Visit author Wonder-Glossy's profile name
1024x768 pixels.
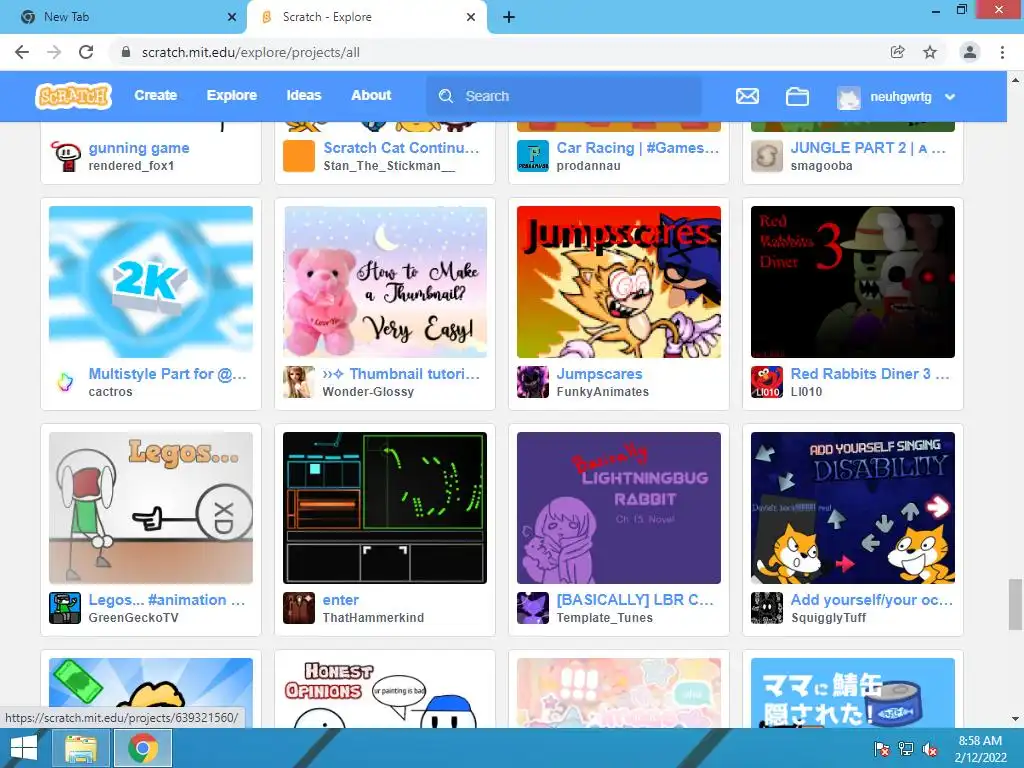click(x=368, y=392)
